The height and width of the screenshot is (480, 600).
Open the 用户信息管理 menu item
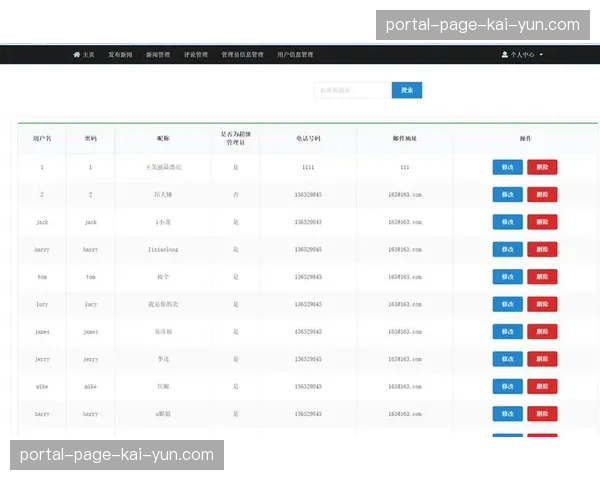point(295,55)
